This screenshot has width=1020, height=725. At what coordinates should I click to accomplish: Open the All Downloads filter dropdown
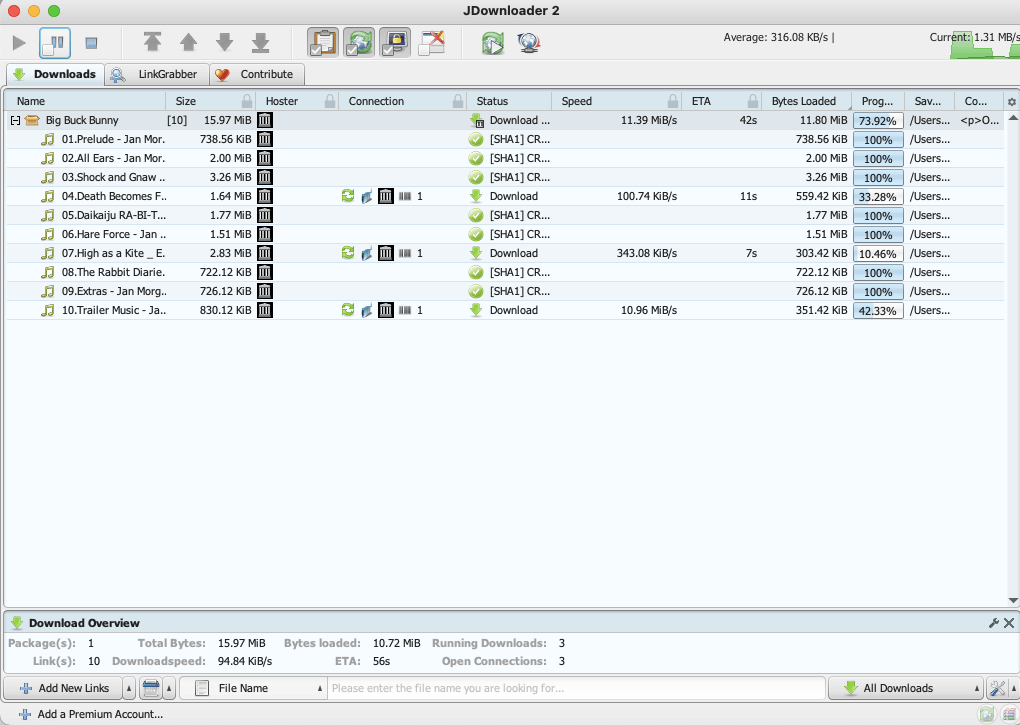point(905,688)
